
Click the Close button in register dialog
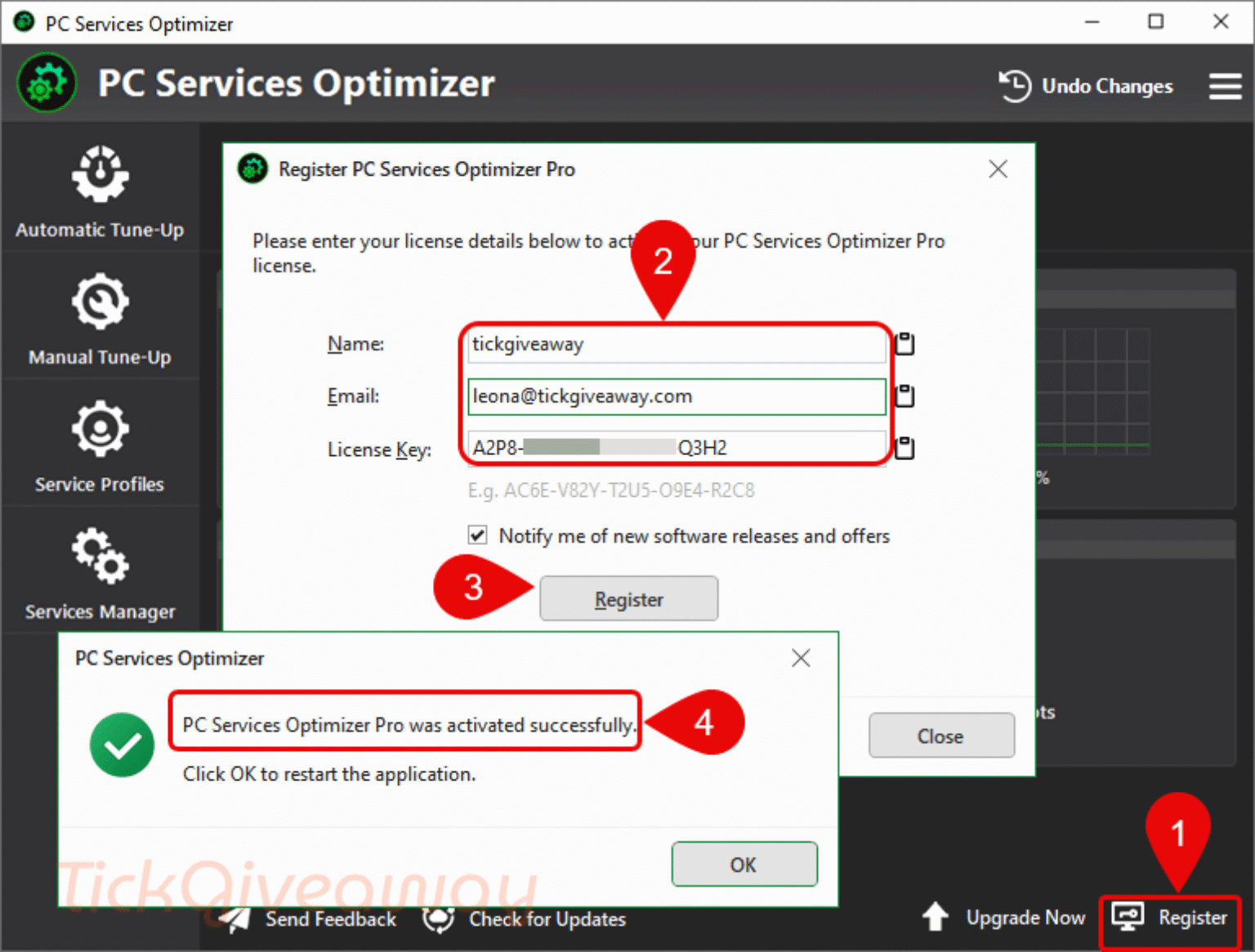[x=941, y=736]
